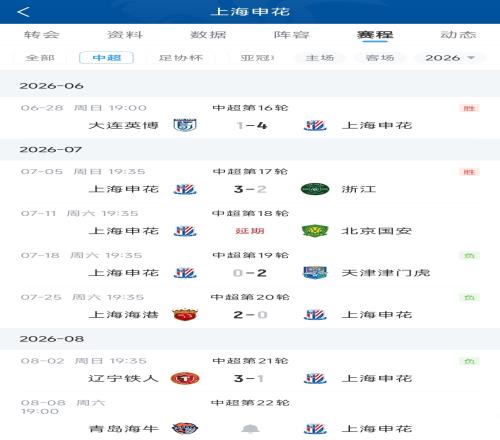Open the 天津津门虎 team crest
This screenshot has width=500, height=440.
pyautogui.click(x=315, y=273)
